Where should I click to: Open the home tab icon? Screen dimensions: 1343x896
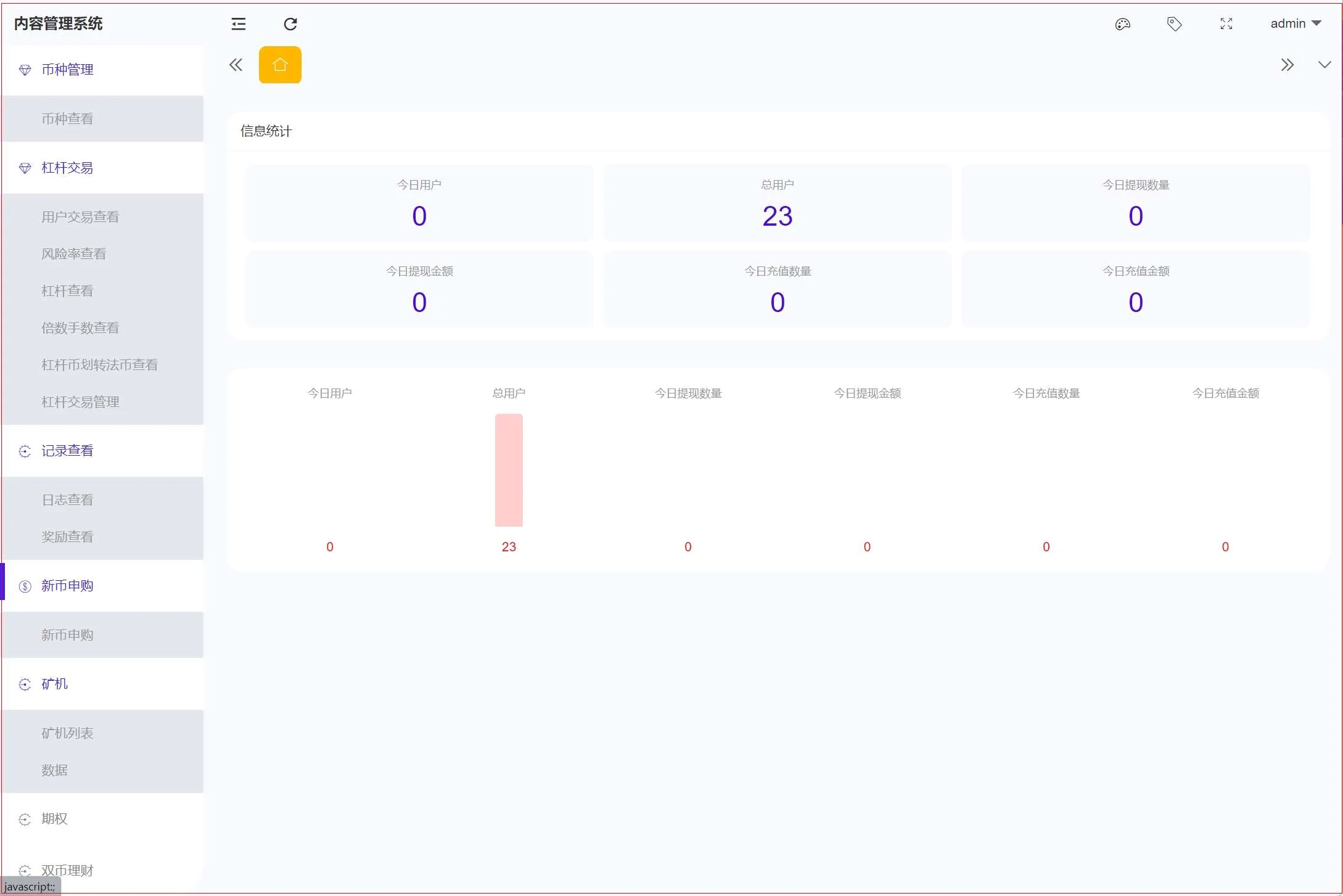coord(280,65)
